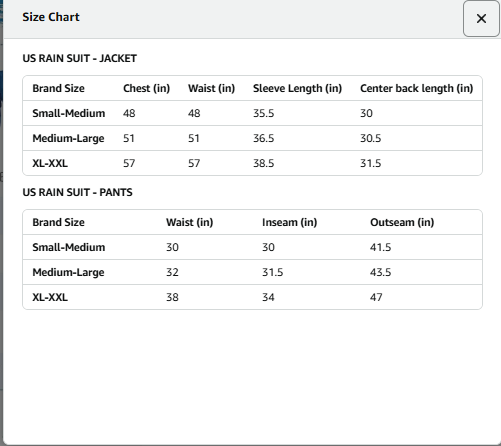Click the 41.5 outseam cell
Screen dimensions: 501x446
(380, 247)
